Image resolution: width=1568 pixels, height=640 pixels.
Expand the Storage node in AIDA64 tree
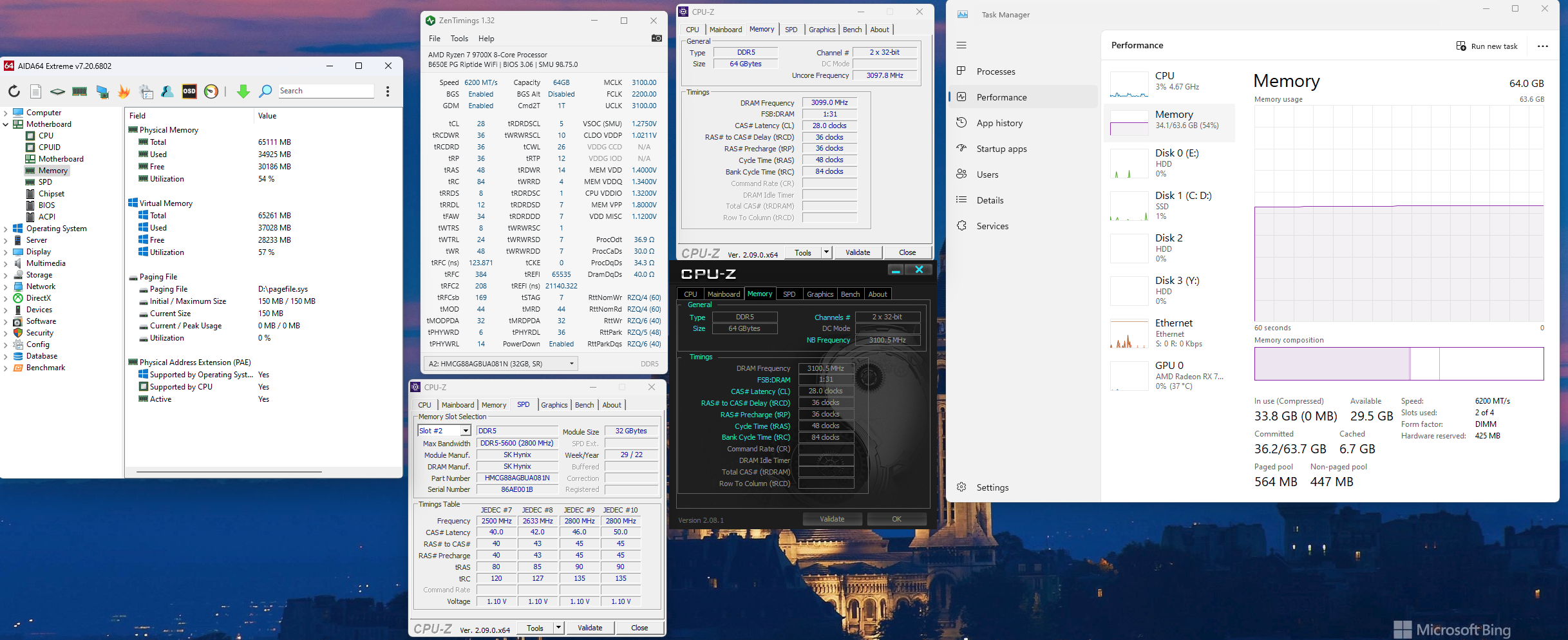[6, 275]
